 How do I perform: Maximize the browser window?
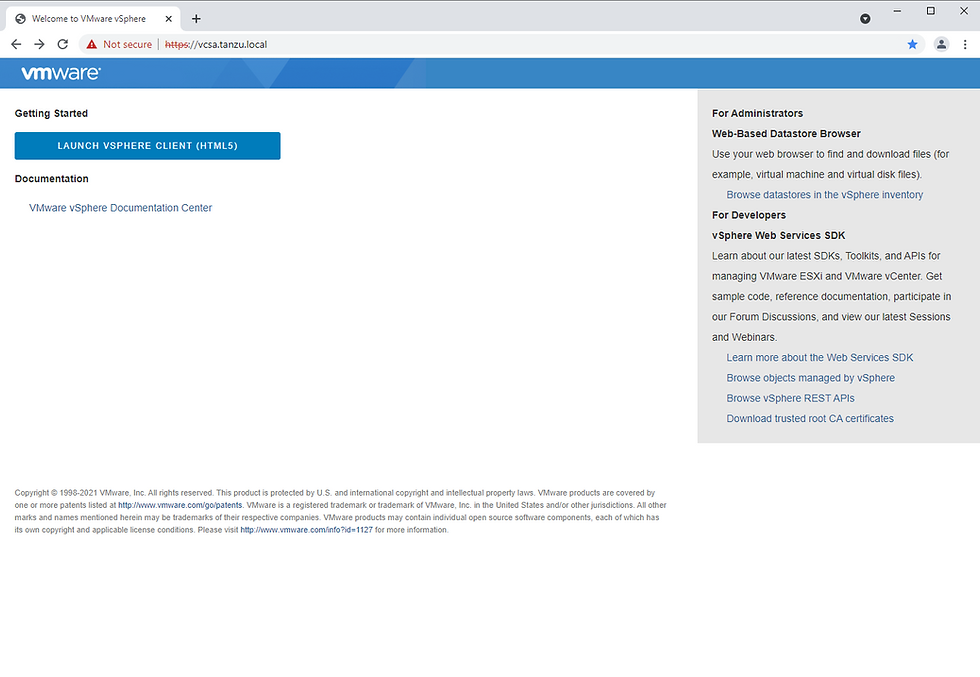[931, 11]
